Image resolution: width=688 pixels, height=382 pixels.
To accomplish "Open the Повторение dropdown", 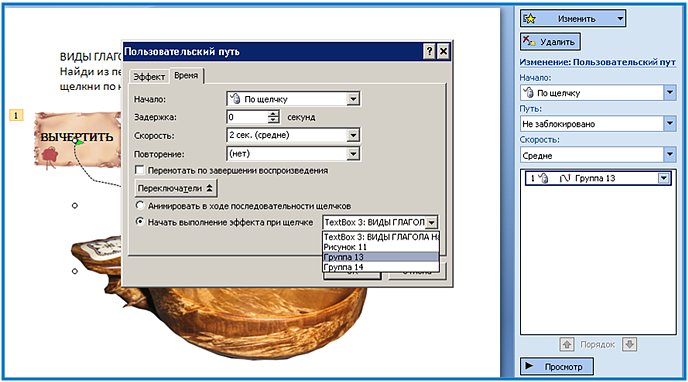I will pos(353,154).
